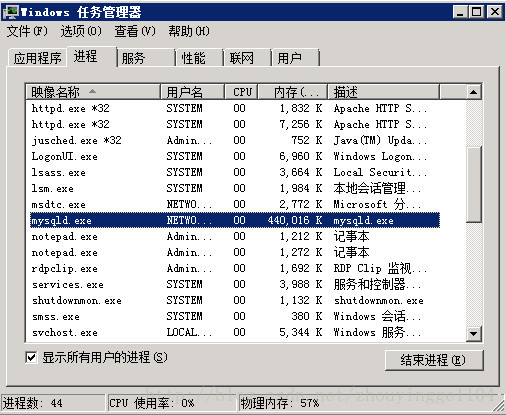Viewport: 506px width, 415px height.
Task: Switch to the 用户 tab
Action: click(x=295, y=58)
